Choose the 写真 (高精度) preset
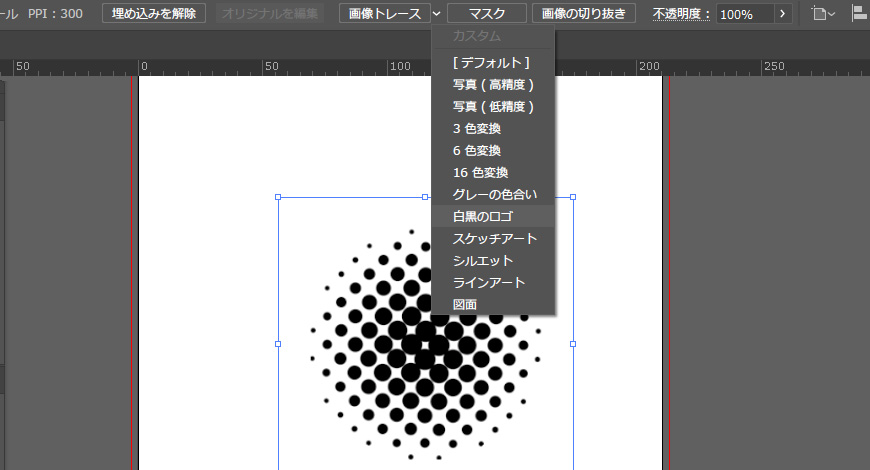Screen dimensions: 870x470 point(494,84)
